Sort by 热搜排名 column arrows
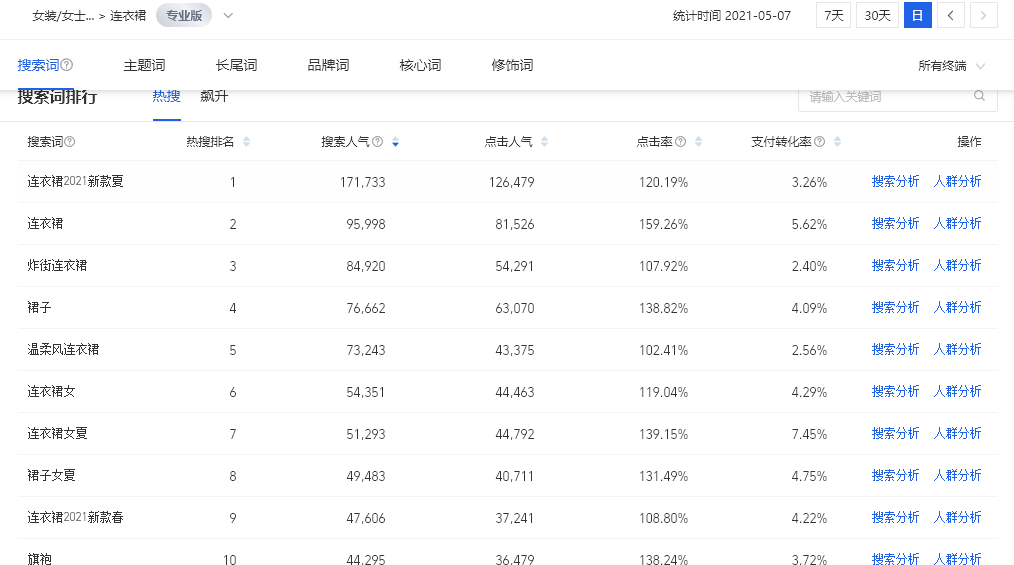This screenshot has width=1014, height=565. 246,142
